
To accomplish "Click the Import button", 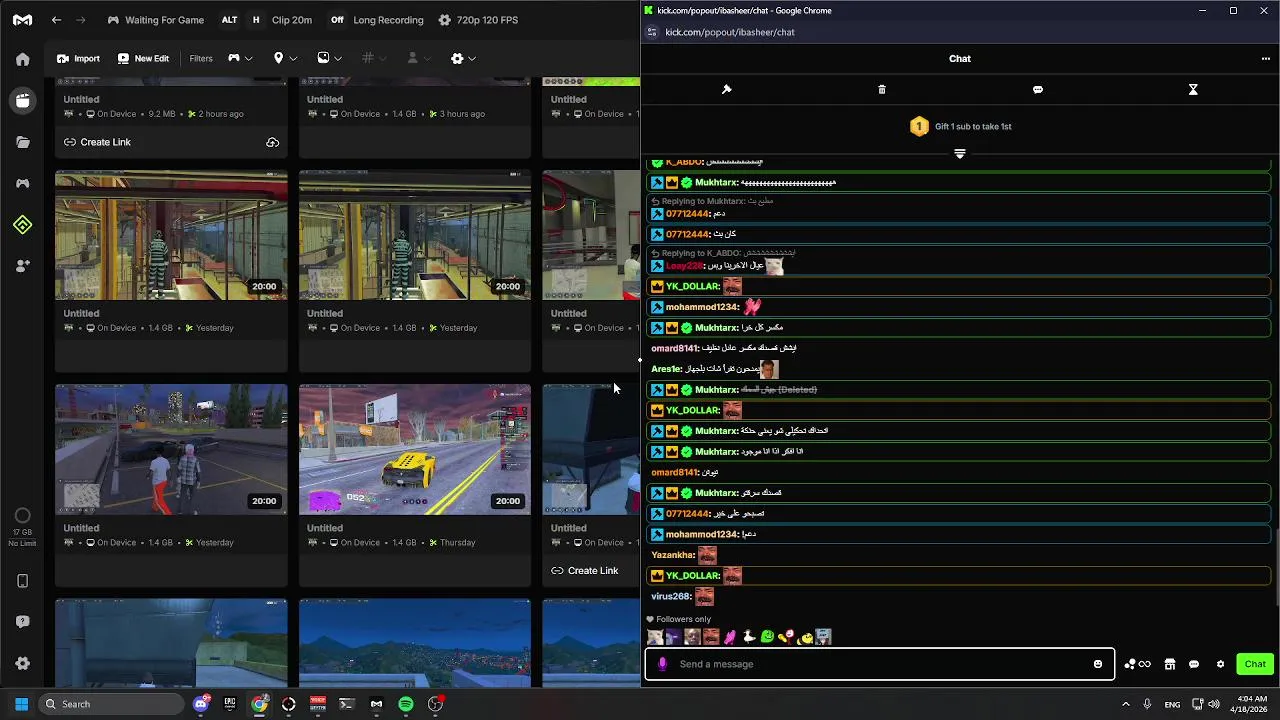I will tap(78, 58).
